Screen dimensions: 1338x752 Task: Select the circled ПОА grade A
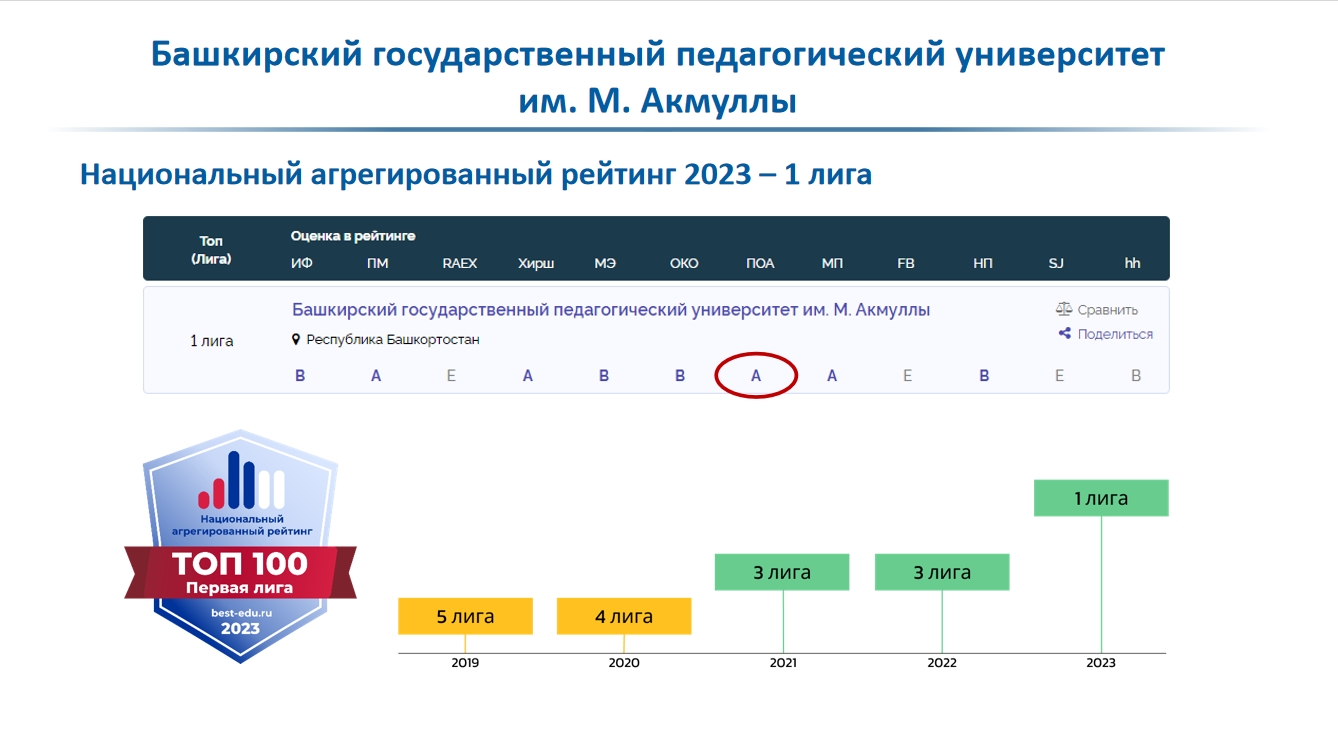756,376
